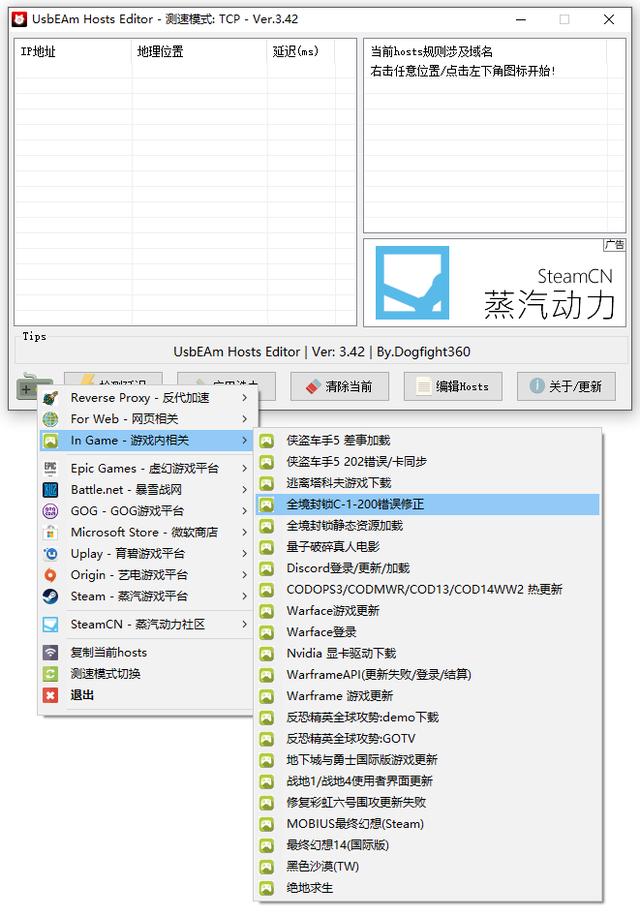This screenshot has width=640, height=917.
Task: Click the Battle.net logo icon
Action: point(50,489)
